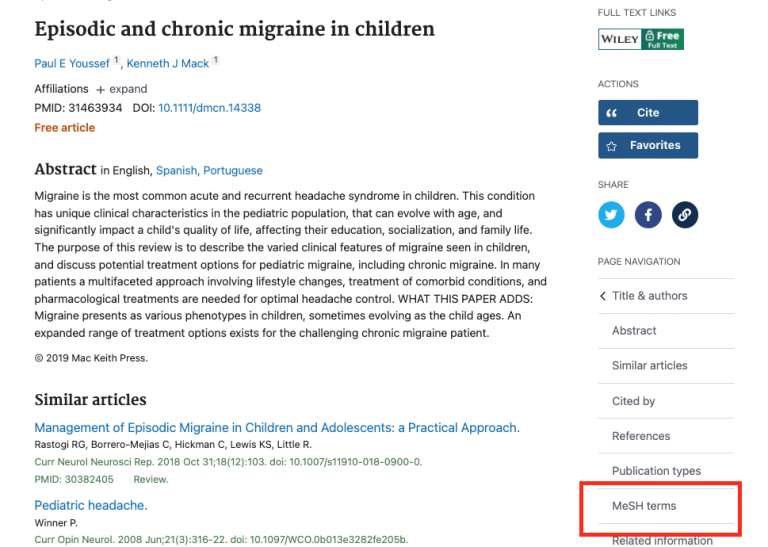Open author Paul E Youssef
Screen dimensions: 768x547
[72, 64]
